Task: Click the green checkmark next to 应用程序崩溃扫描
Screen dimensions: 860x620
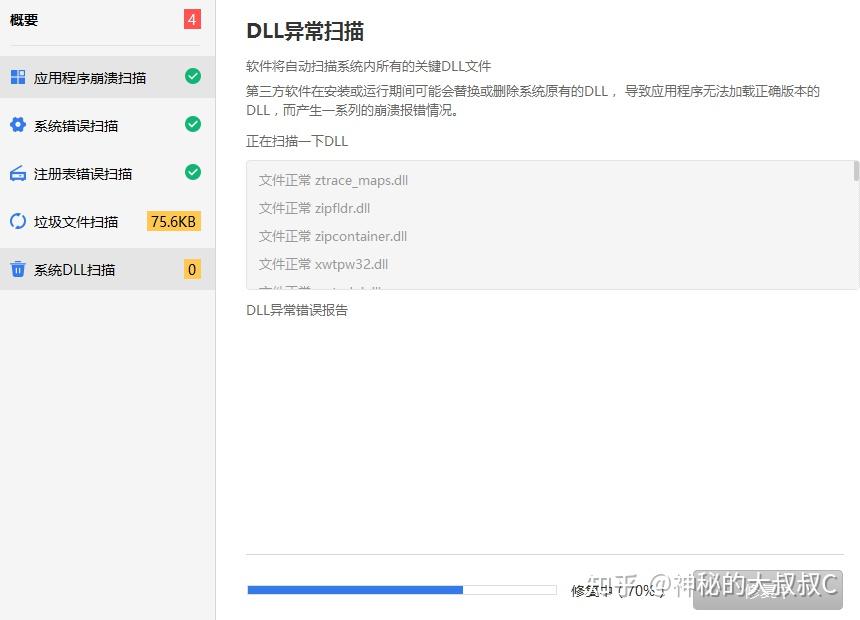Action: pos(193,76)
